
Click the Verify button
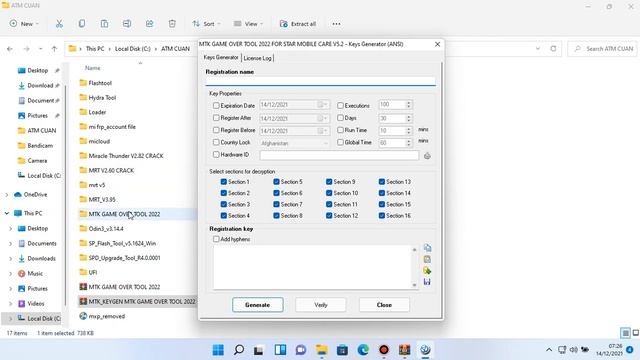[321, 305]
